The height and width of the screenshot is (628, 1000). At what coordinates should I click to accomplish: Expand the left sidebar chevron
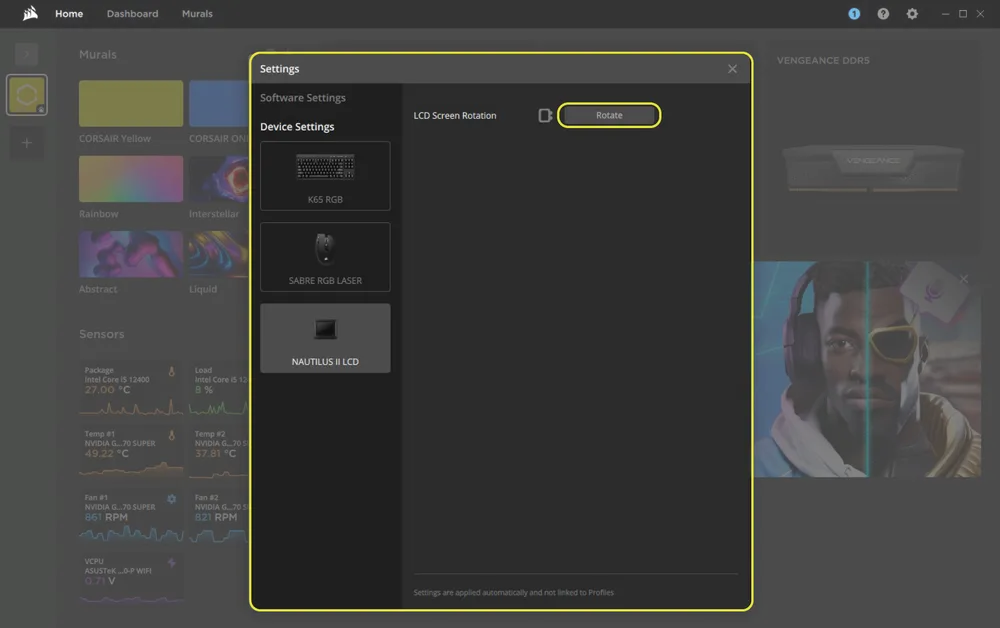tap(26, 54)
